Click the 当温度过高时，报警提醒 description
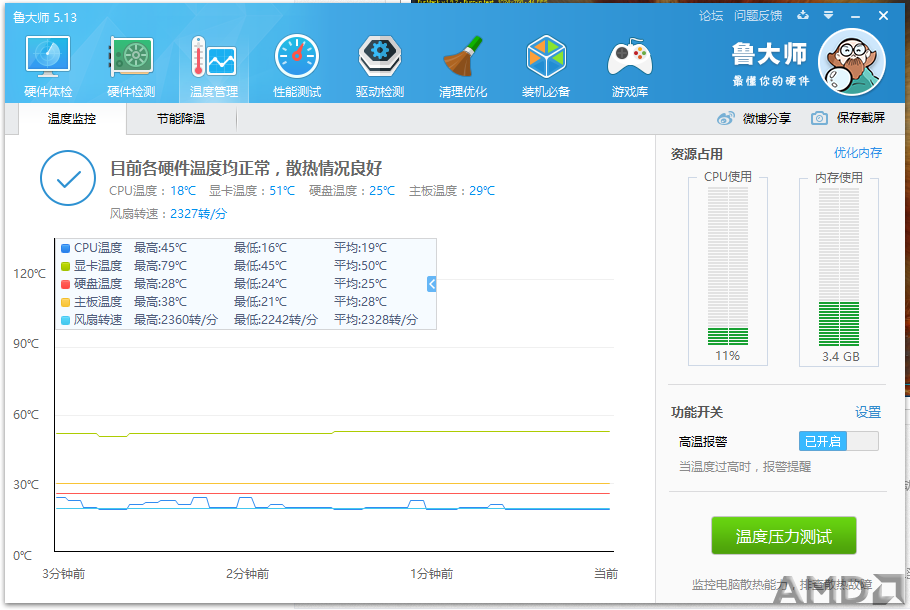The height and width of the screenshot is (610, 910). tap(745, 467)
